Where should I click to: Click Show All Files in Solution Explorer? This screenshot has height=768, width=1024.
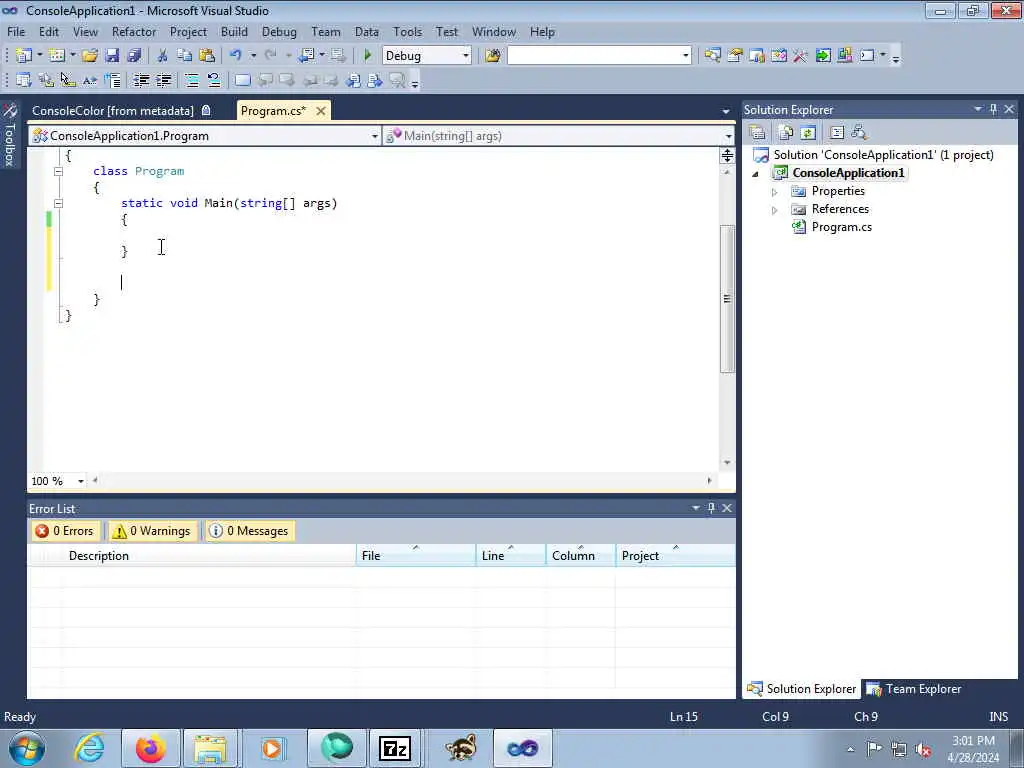(786, 133)
